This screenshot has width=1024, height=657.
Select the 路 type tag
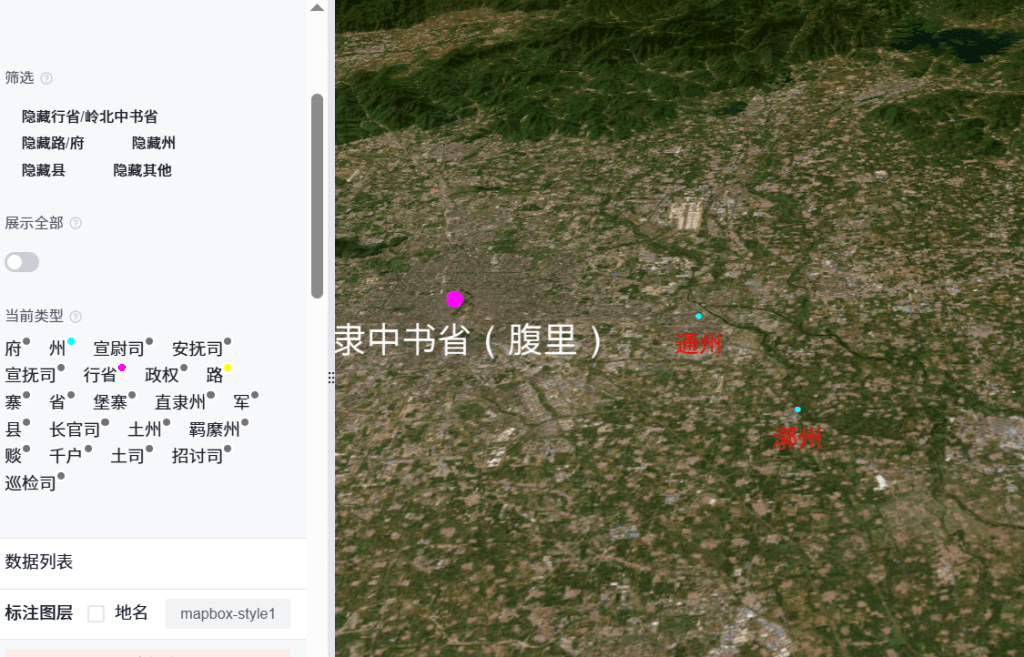tap(215, 375)
